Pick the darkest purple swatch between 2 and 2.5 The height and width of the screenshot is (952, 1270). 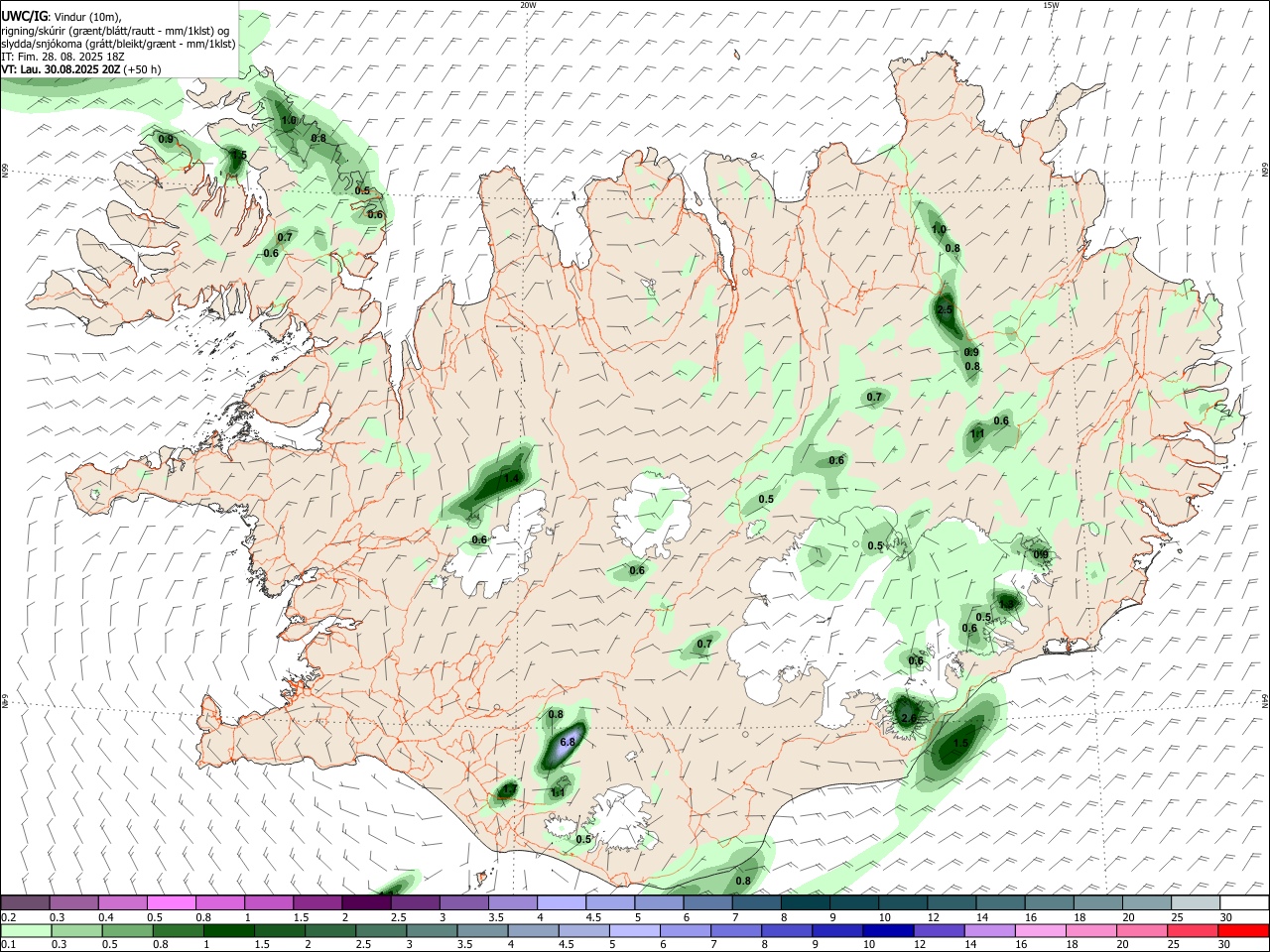366,902
